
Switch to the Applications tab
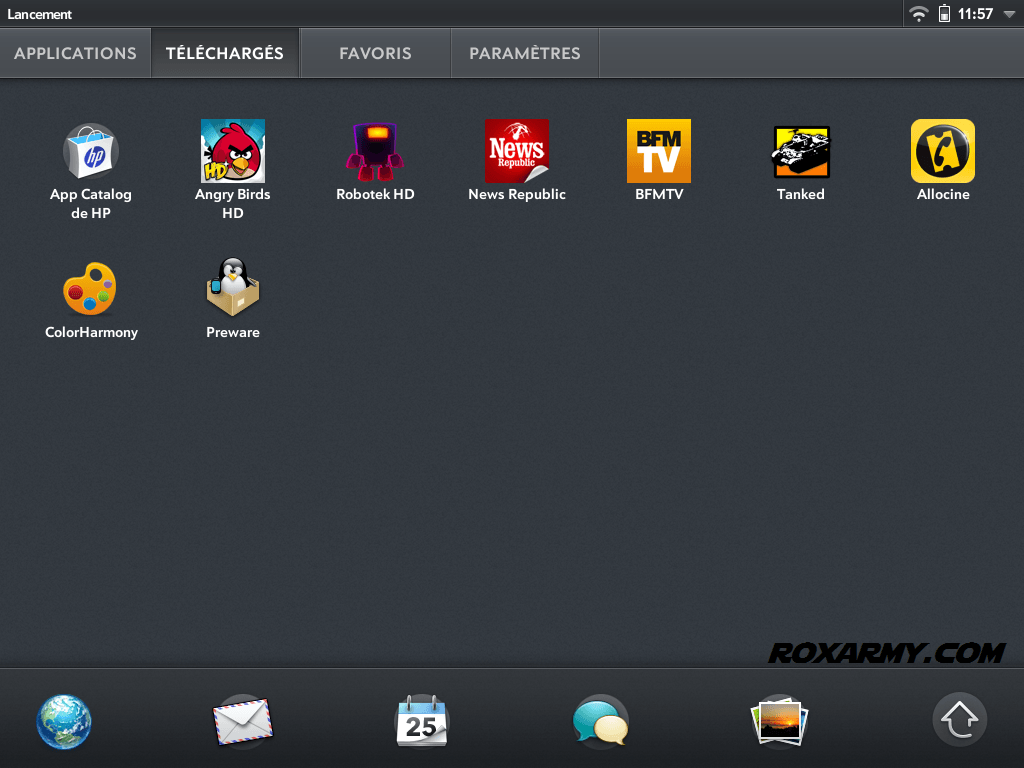coord(75,53)
